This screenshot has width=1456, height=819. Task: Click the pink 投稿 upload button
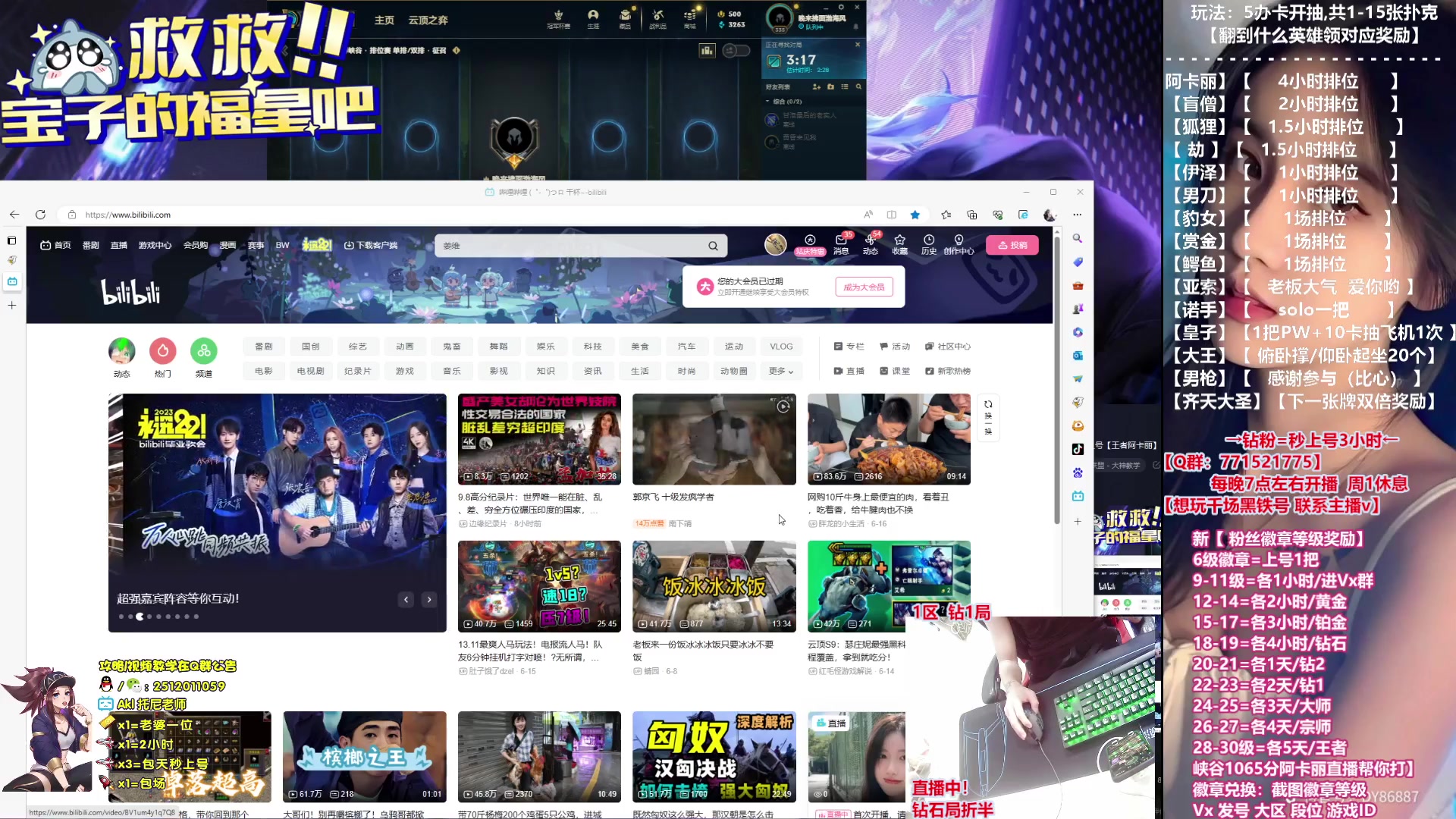point(1012,245)
